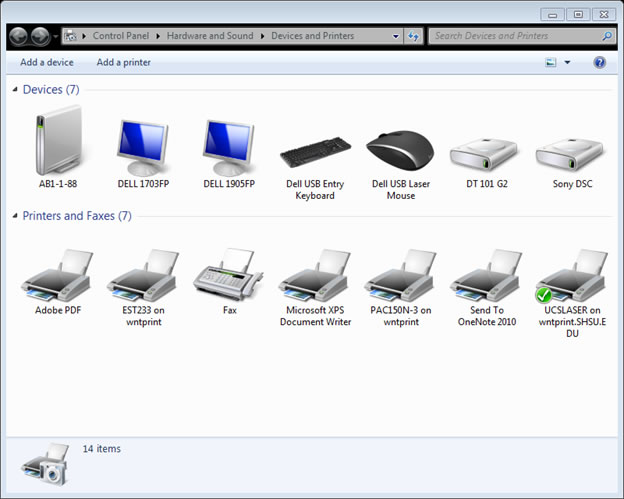Select the Sony DSC device icon
Image resolution: width=624 pixels, height=499 pixels.
coord(569,154)
